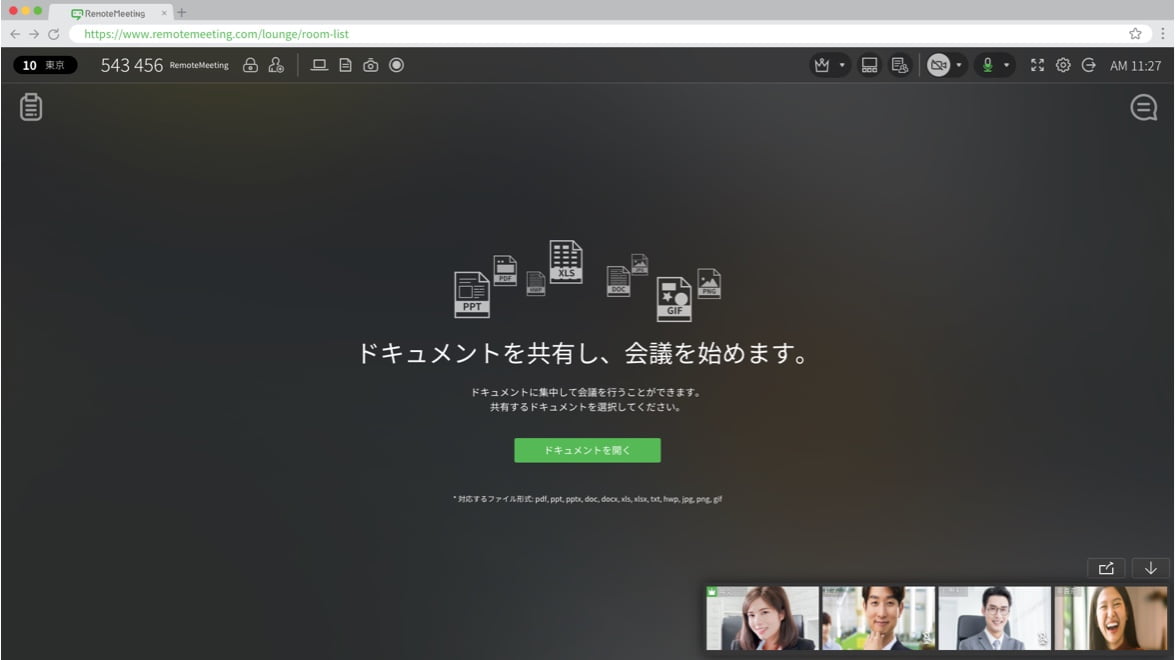This screenshot has width=1176, height=660.
Task: Click the green ドキュメントを開く button
Action: (x=587, y=450)
